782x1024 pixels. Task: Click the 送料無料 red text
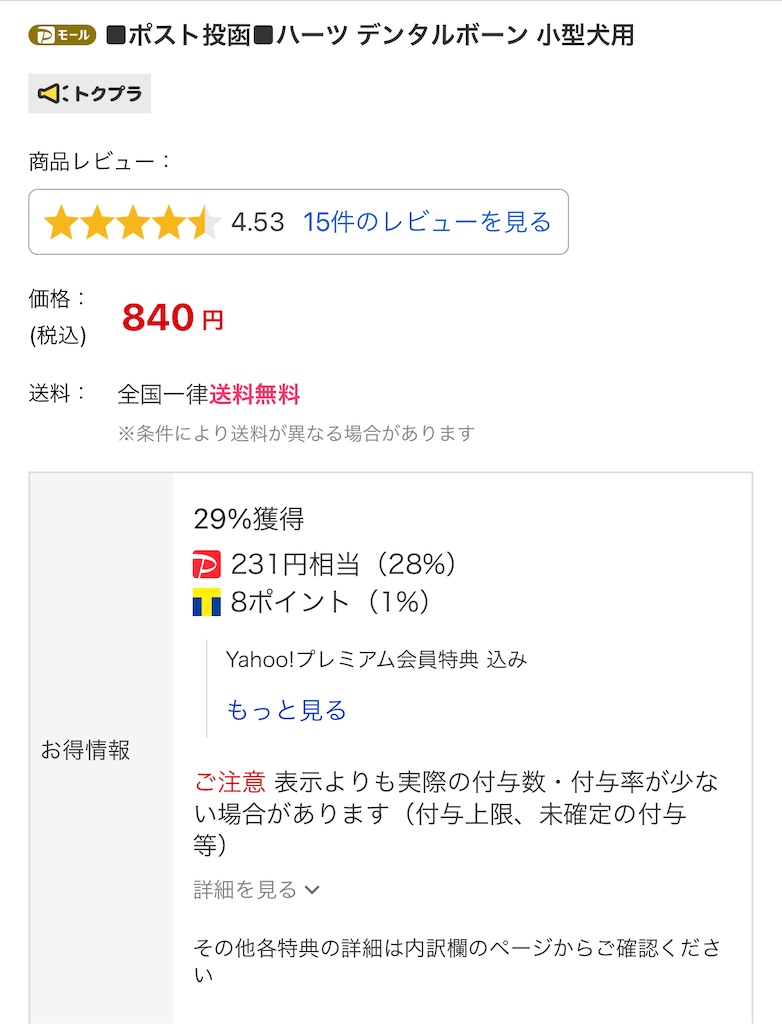pyautogui.click(x=254, y=394)
